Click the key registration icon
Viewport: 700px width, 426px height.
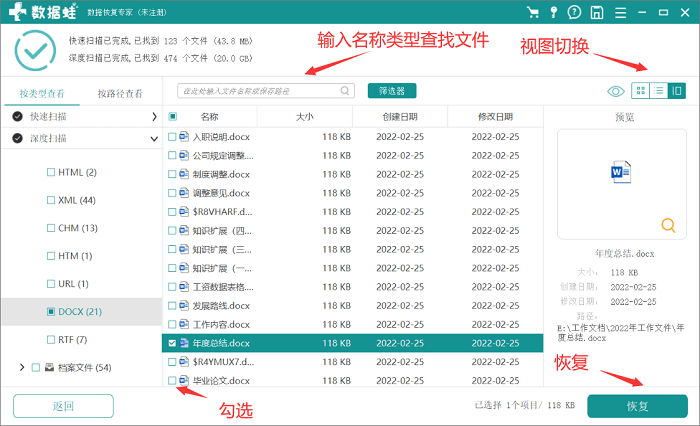coord(554,12)
